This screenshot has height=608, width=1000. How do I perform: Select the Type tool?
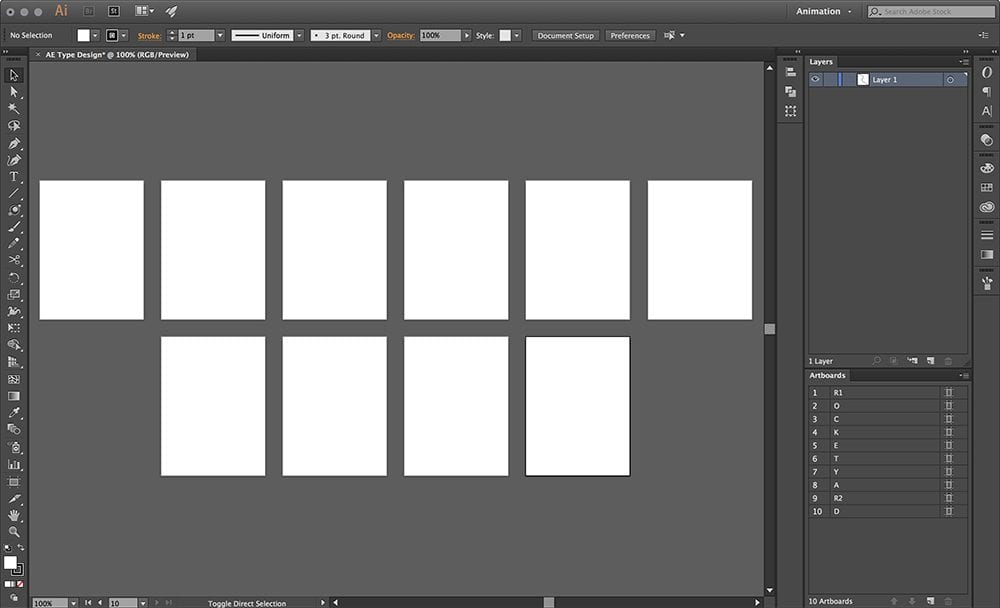click(x=14, y=176)
